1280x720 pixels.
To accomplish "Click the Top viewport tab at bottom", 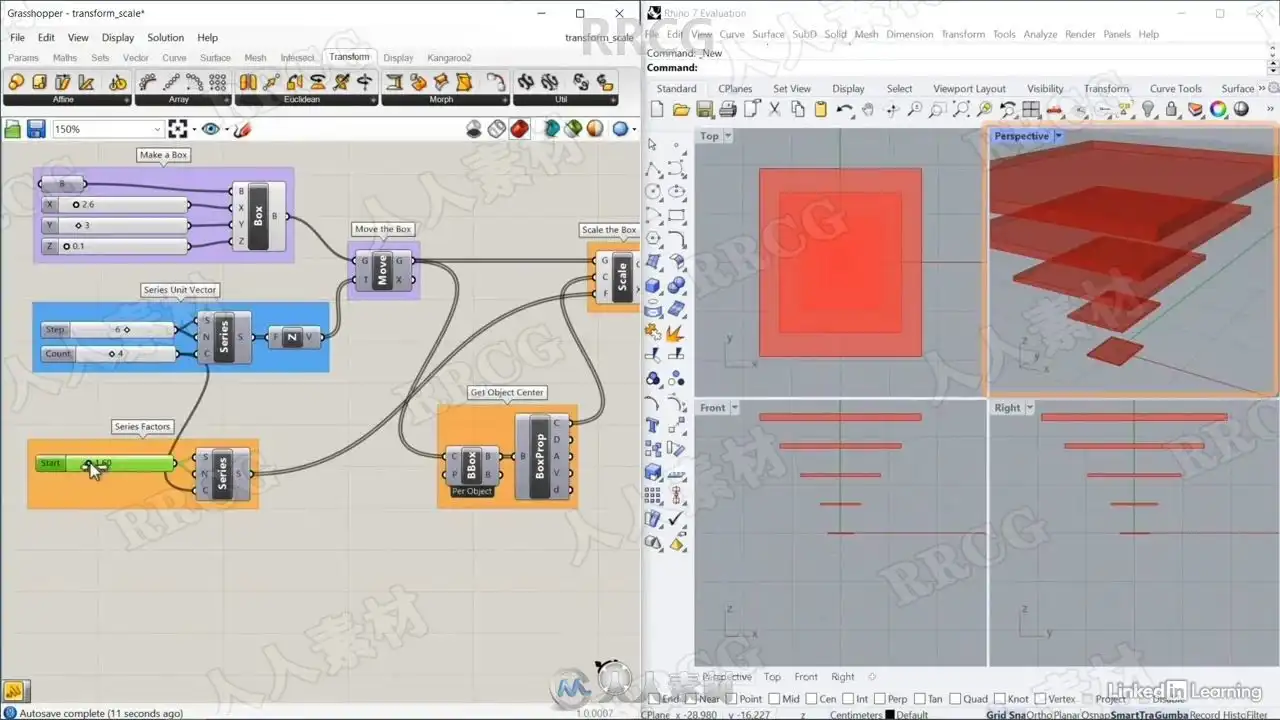I will click(773, 677).
